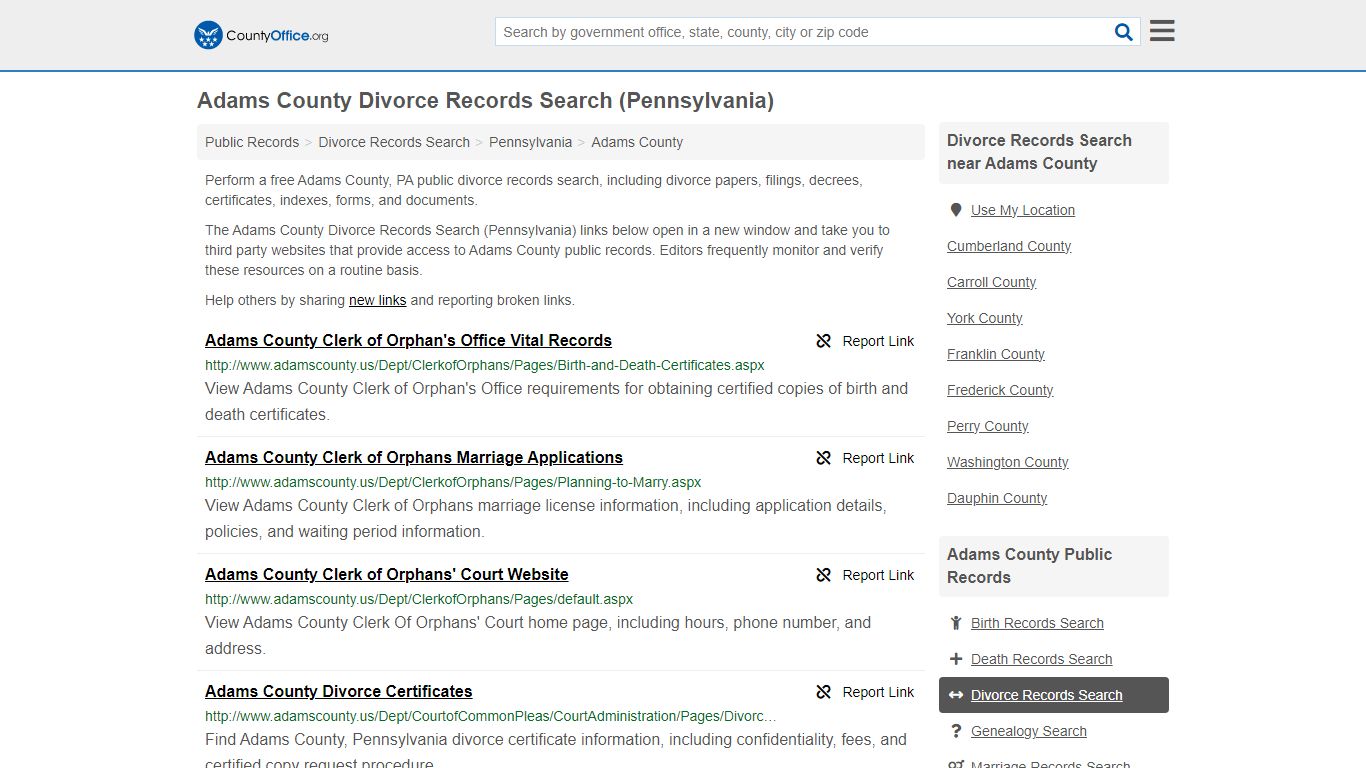Go to Perry County
This screenshot has height=768, width=1366.
(x=988, y=426)
